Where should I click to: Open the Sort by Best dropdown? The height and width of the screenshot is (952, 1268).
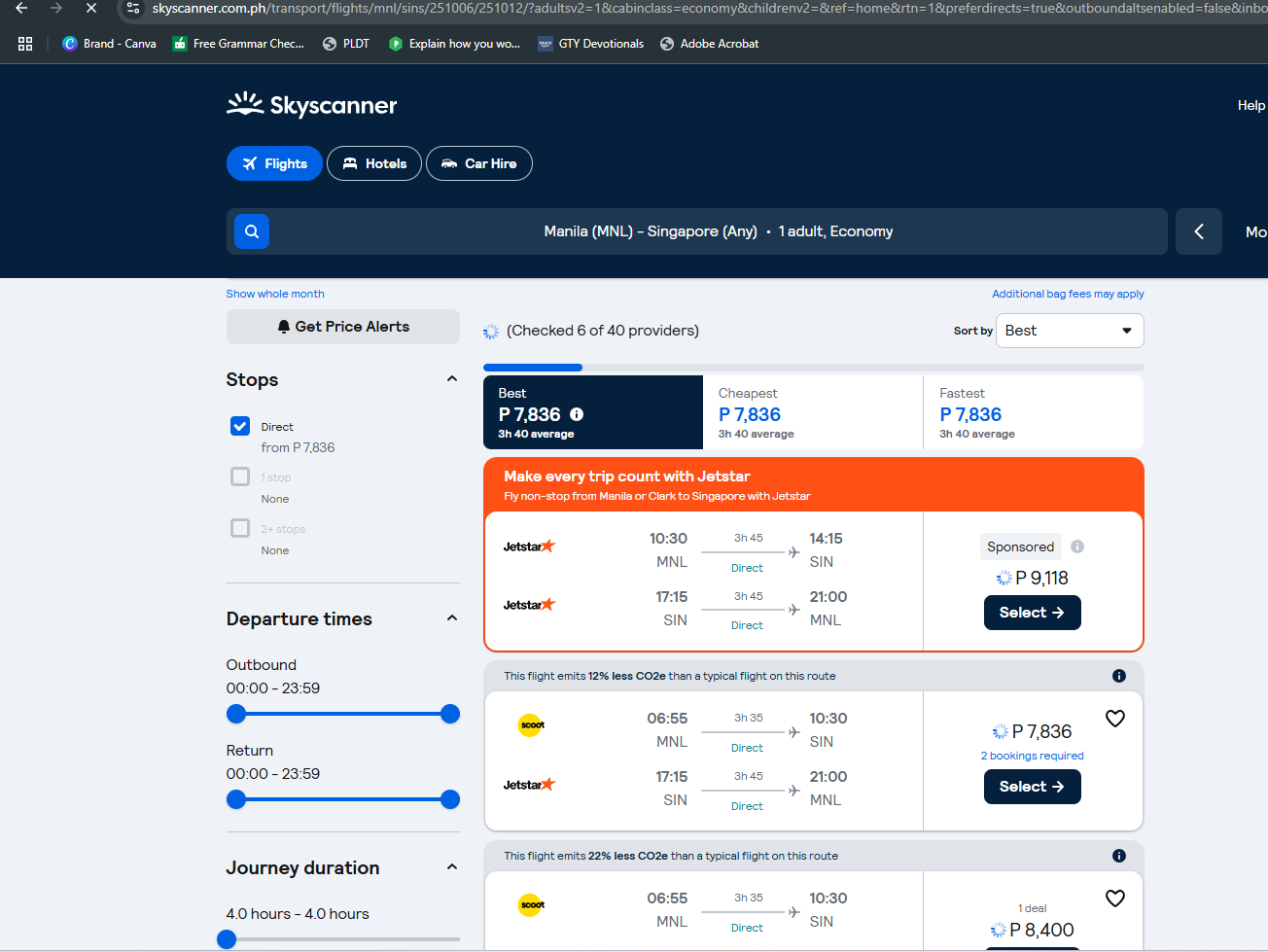(1070, 331)
